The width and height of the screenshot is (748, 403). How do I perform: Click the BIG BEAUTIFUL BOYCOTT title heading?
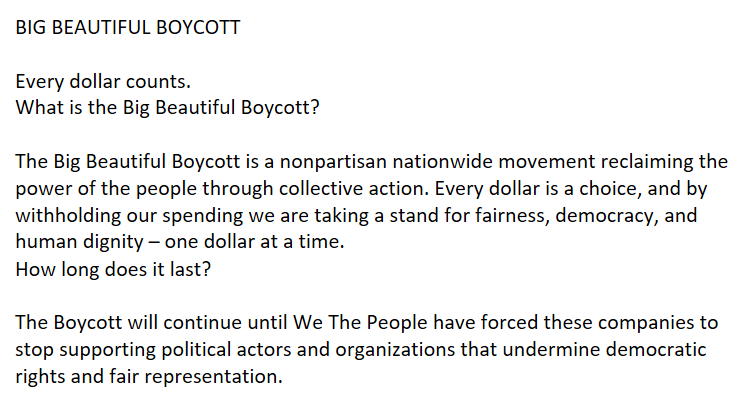[128, 27]
